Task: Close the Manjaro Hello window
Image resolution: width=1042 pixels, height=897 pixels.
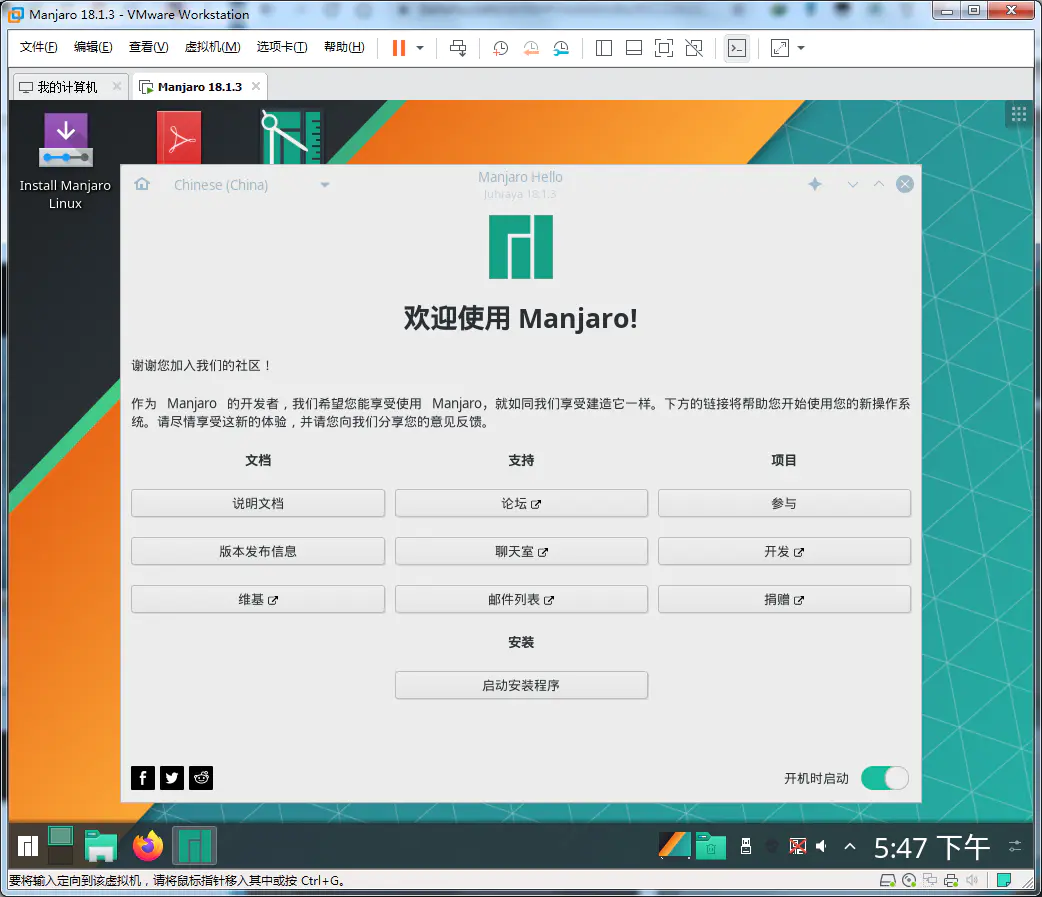Action: point(904,184)
